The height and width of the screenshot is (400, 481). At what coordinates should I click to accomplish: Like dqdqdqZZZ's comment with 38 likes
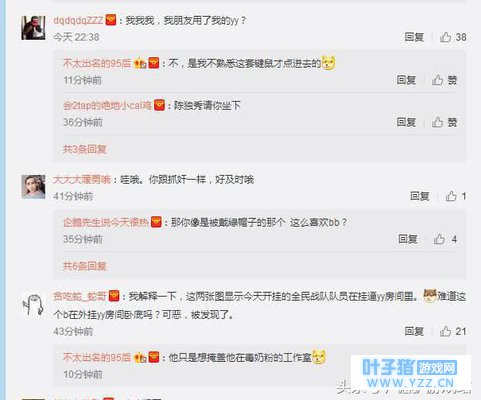click(x=453, y=37)
